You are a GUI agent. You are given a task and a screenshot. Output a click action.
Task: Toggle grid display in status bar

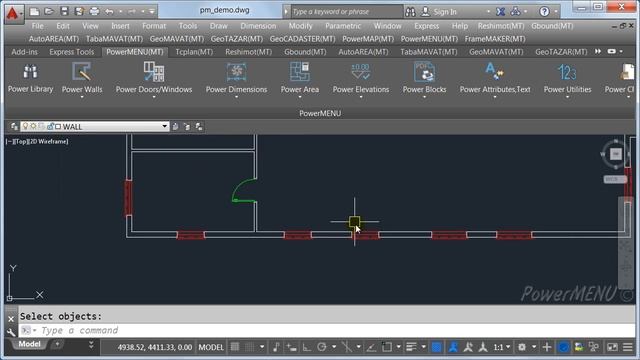click(x=235, y=347)
